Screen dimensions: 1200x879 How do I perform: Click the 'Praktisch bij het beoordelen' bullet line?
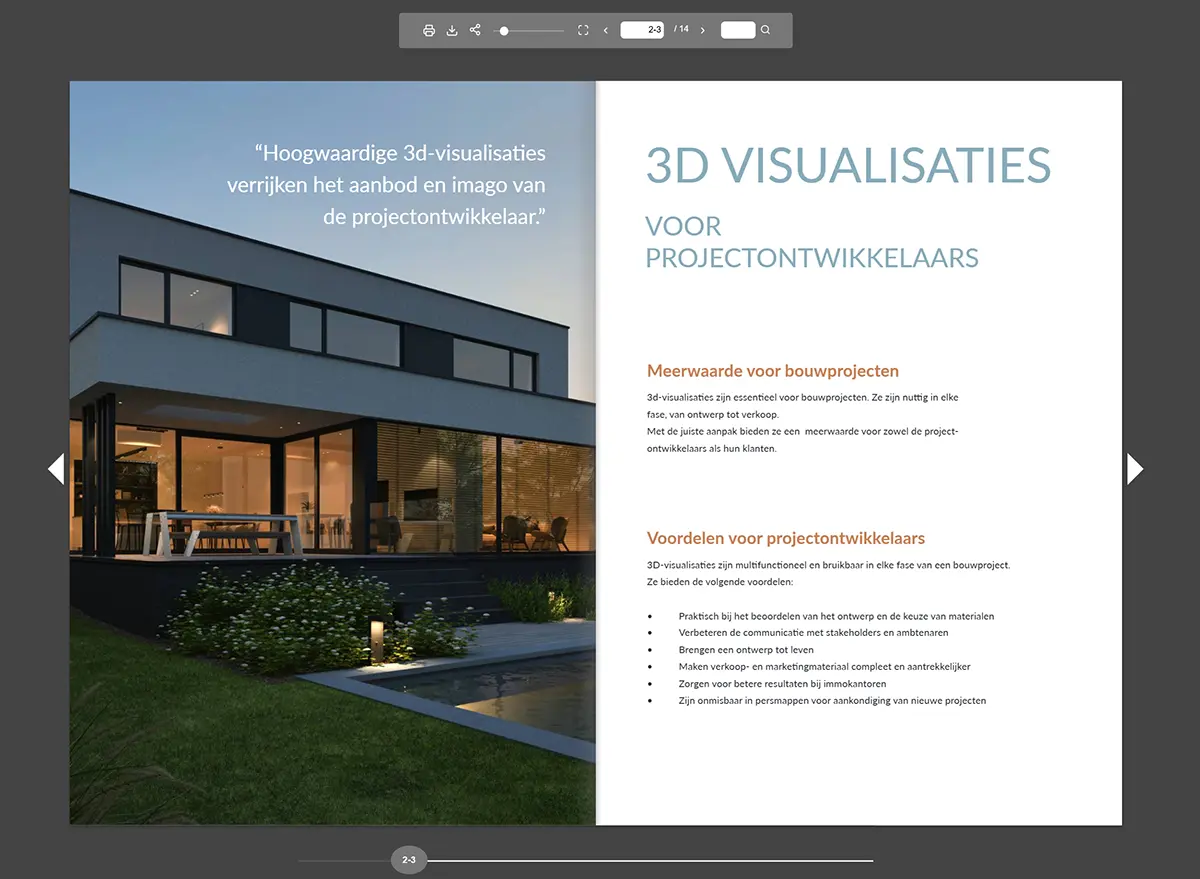[x=836, y=616]
